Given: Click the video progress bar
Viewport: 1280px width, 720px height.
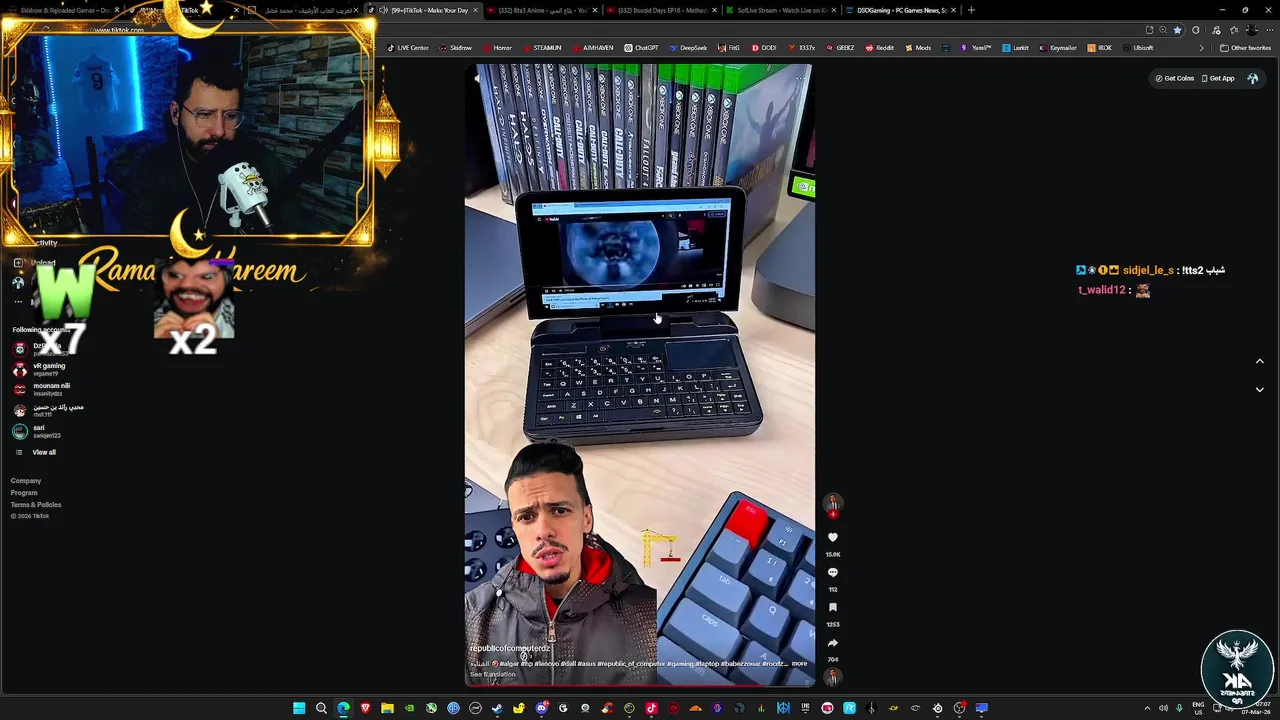Looking at the screenshot, I should [640, 685].
